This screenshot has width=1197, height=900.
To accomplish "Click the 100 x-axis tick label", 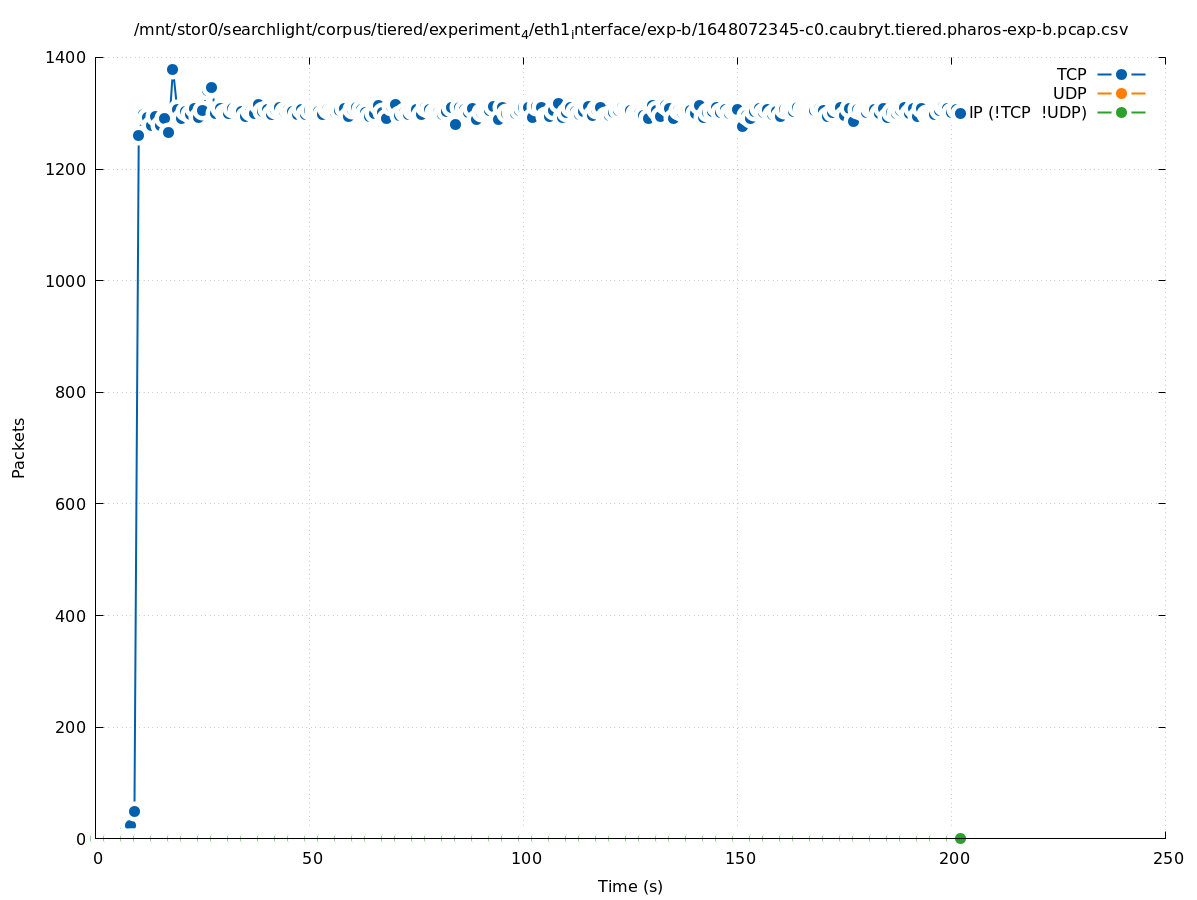I will pyautogui.click(x=526, y=859).
